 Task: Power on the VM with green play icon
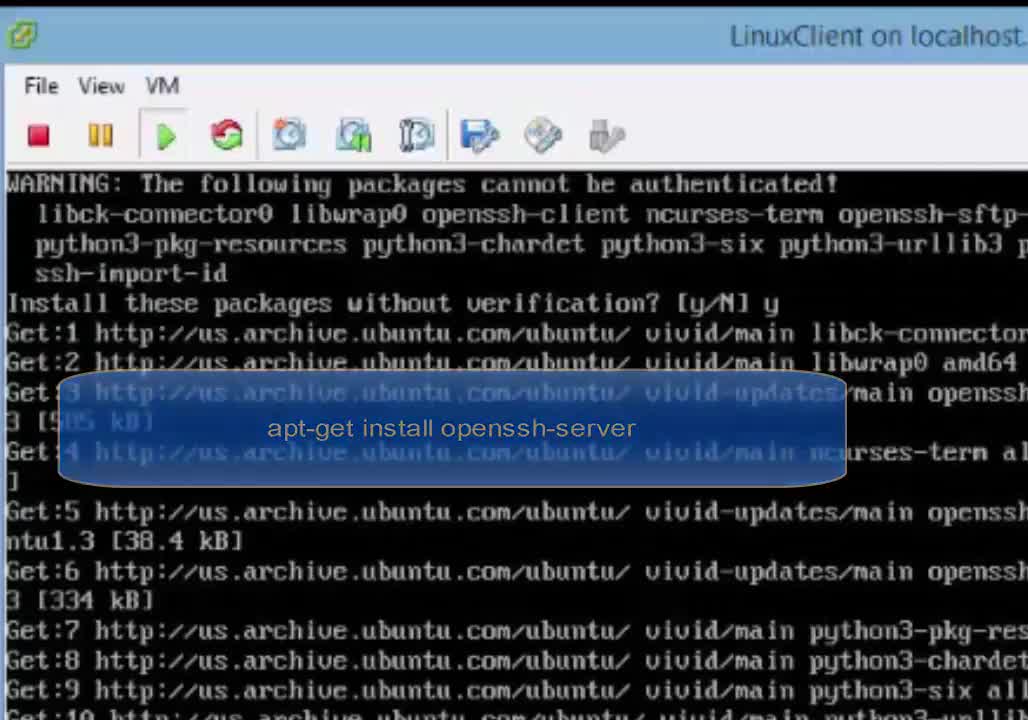pyautogui.click(x=166, y=136)
